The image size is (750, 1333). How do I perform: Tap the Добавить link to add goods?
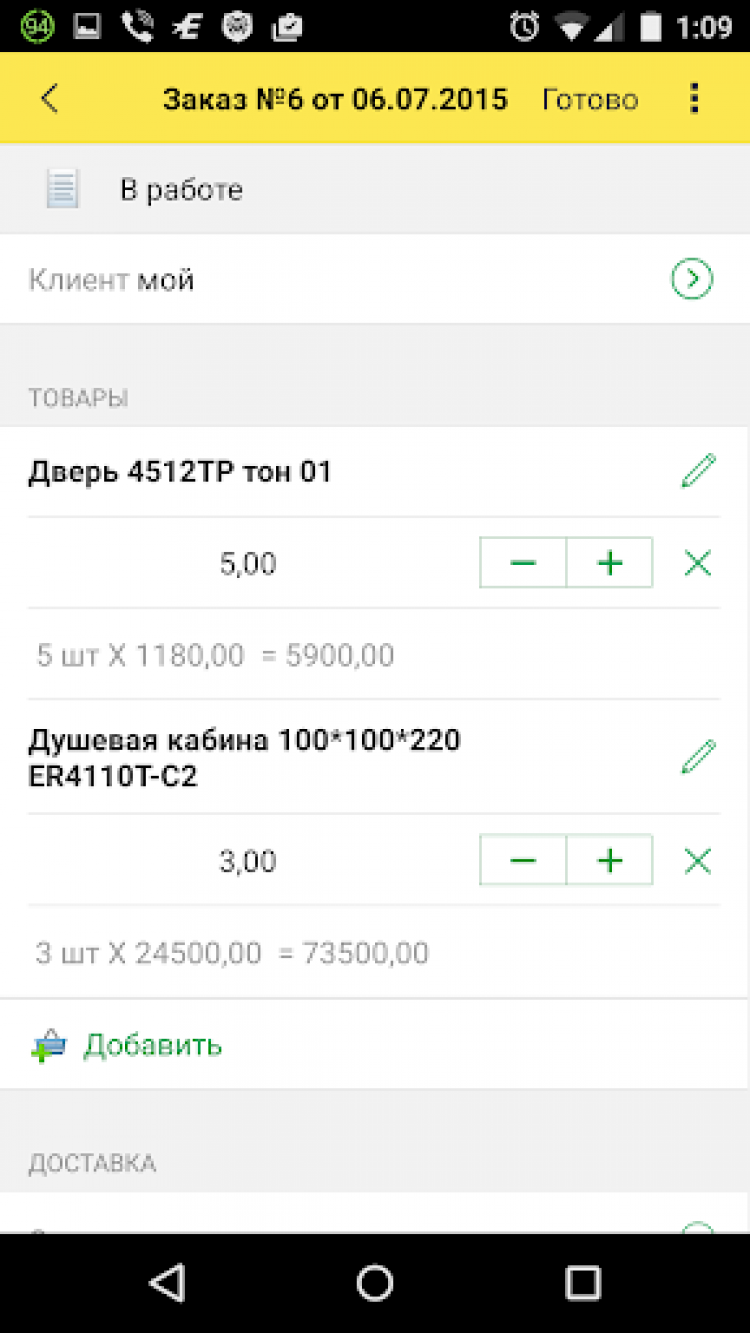(x=152, y=1045)
